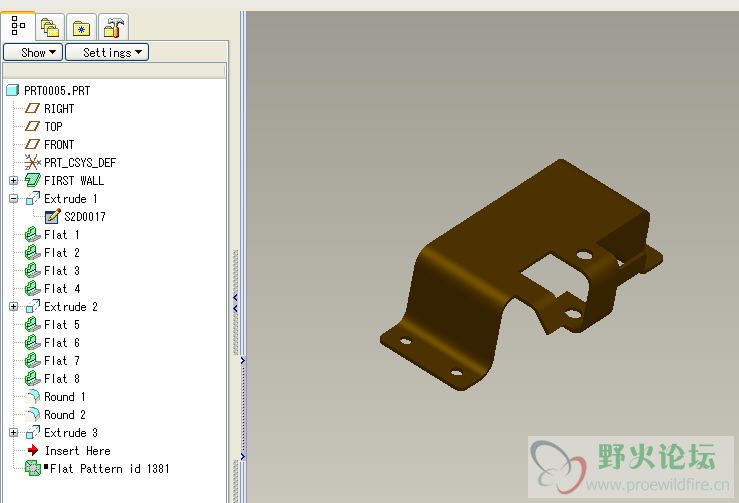Click the upper double-arrow panel collapse handle
Screen dimensions: 739x503
point(235,303)
